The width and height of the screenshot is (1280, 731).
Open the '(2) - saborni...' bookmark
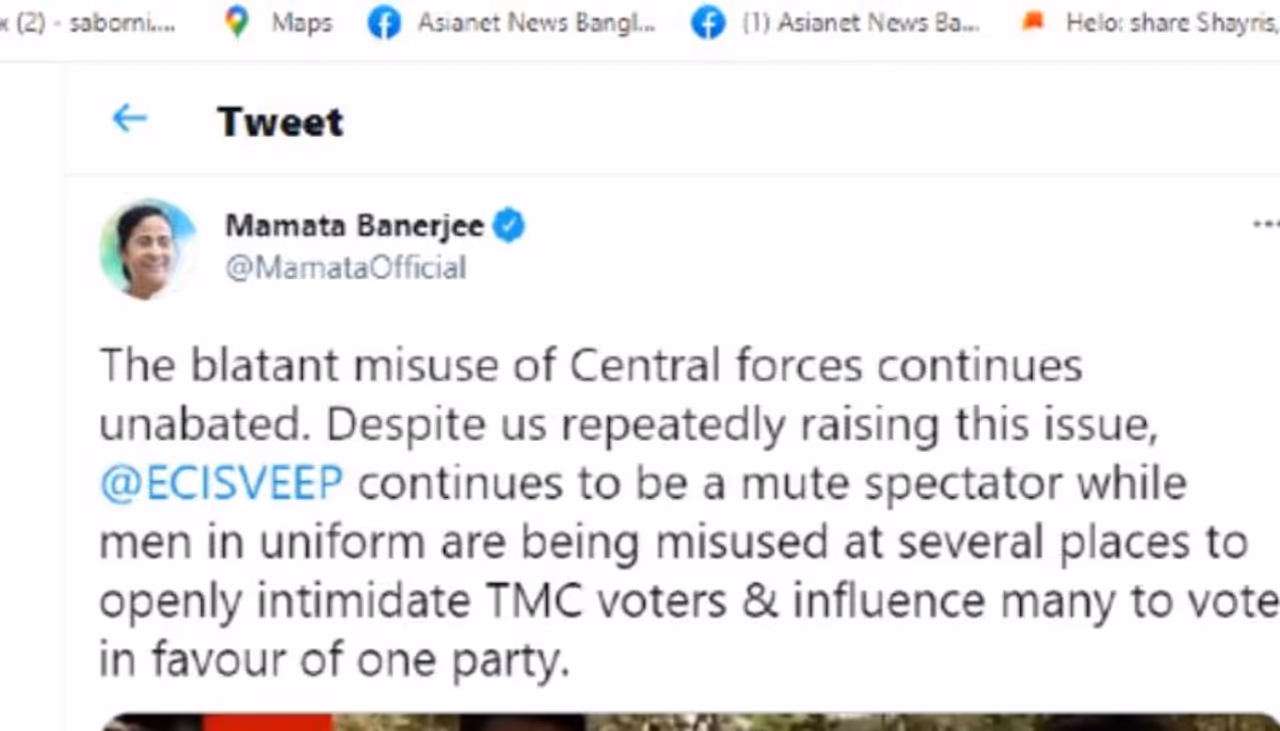(x=88, y=22)
